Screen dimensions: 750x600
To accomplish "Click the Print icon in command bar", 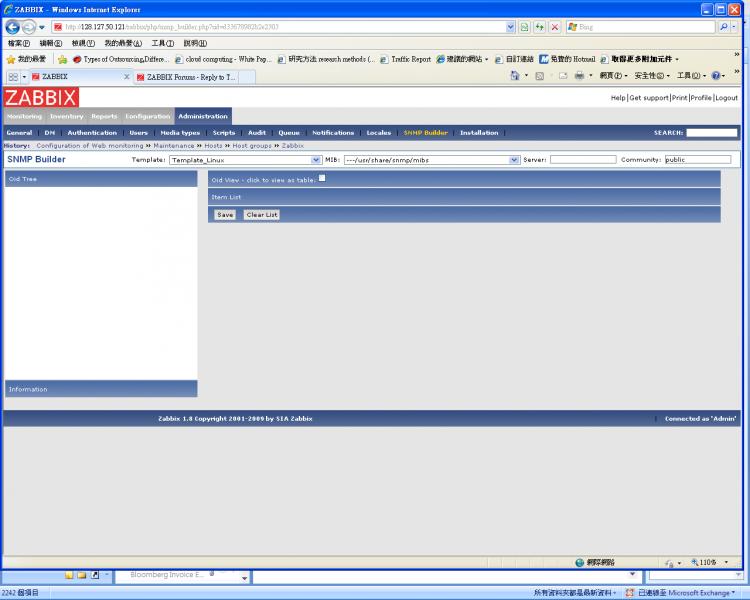I will 579,76.
